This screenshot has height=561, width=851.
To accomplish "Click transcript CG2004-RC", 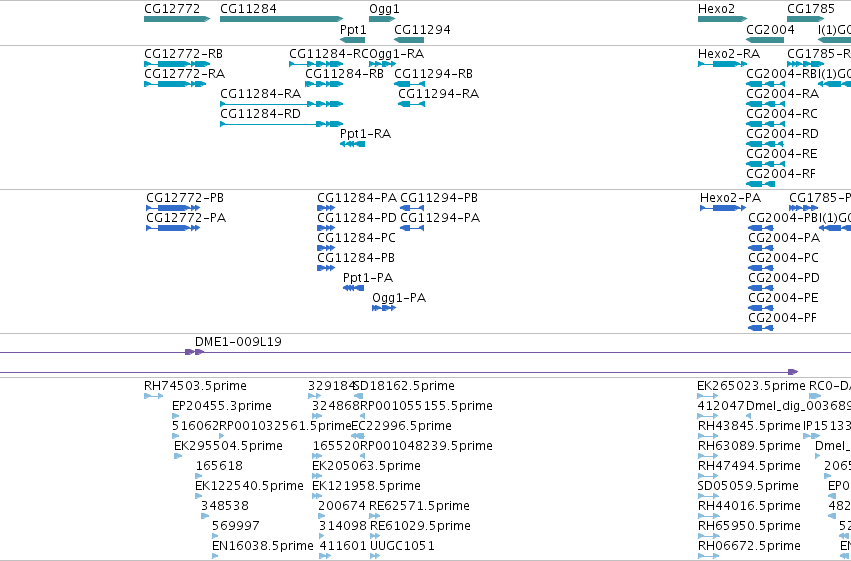I will [x=765, y=124].
